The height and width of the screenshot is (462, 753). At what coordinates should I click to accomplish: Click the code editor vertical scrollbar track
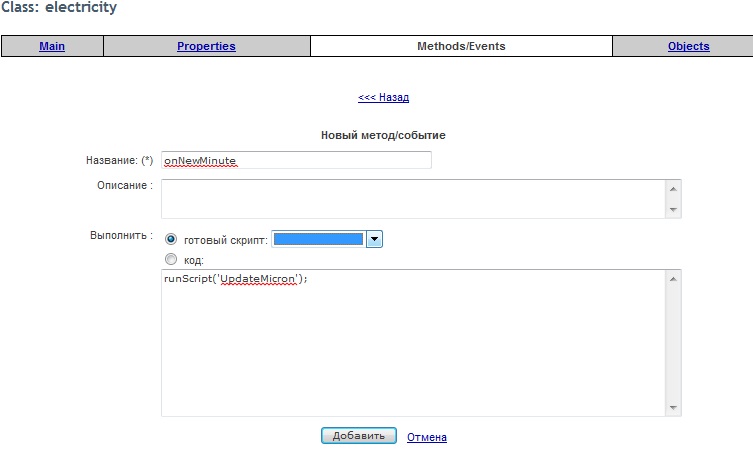click(x=674, y=342)
